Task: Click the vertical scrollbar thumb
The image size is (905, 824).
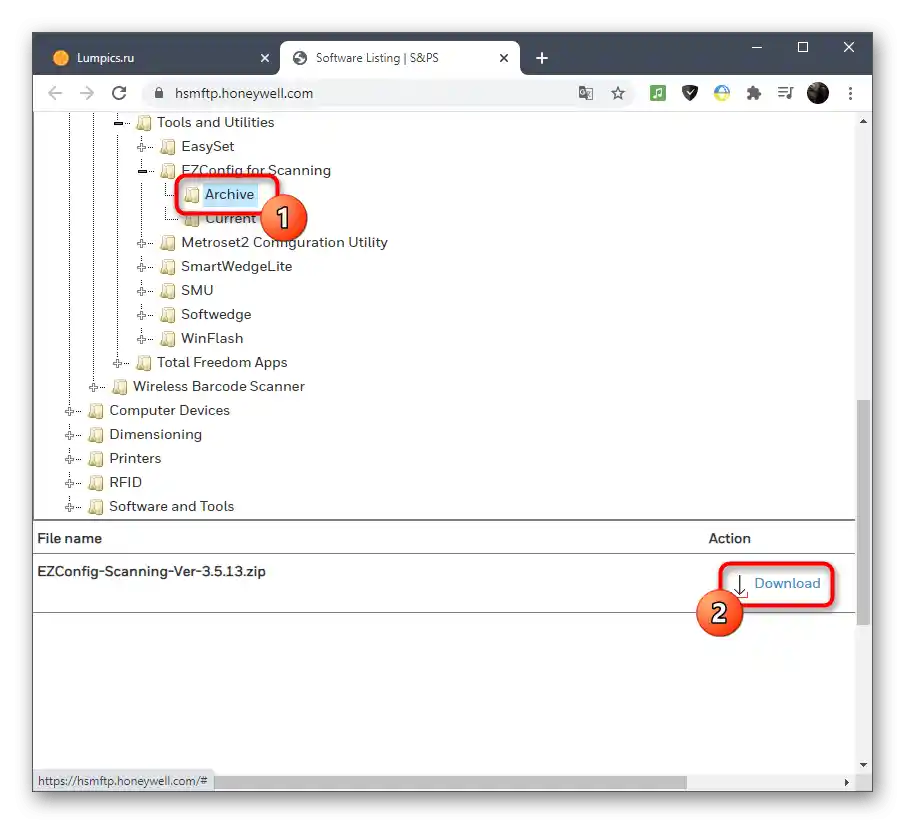Action: pos(863,512)
